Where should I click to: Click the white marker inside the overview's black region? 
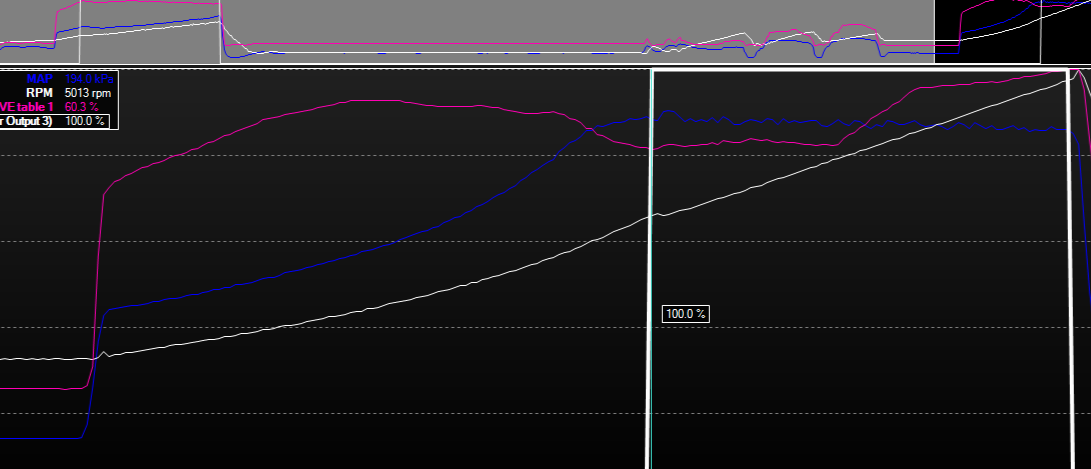[1041, 32]
